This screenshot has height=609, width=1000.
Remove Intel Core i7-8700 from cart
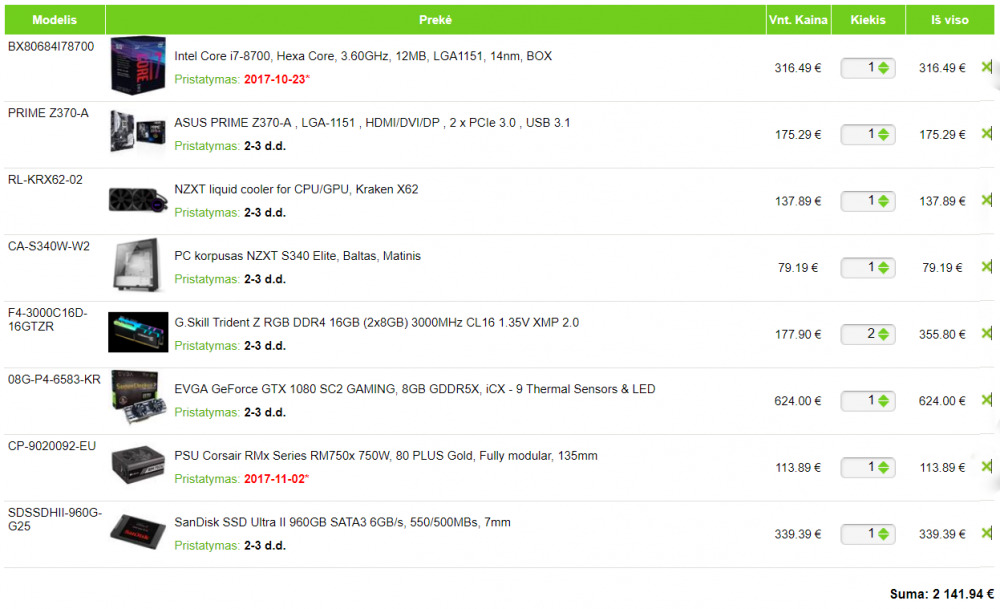[987, 67]
